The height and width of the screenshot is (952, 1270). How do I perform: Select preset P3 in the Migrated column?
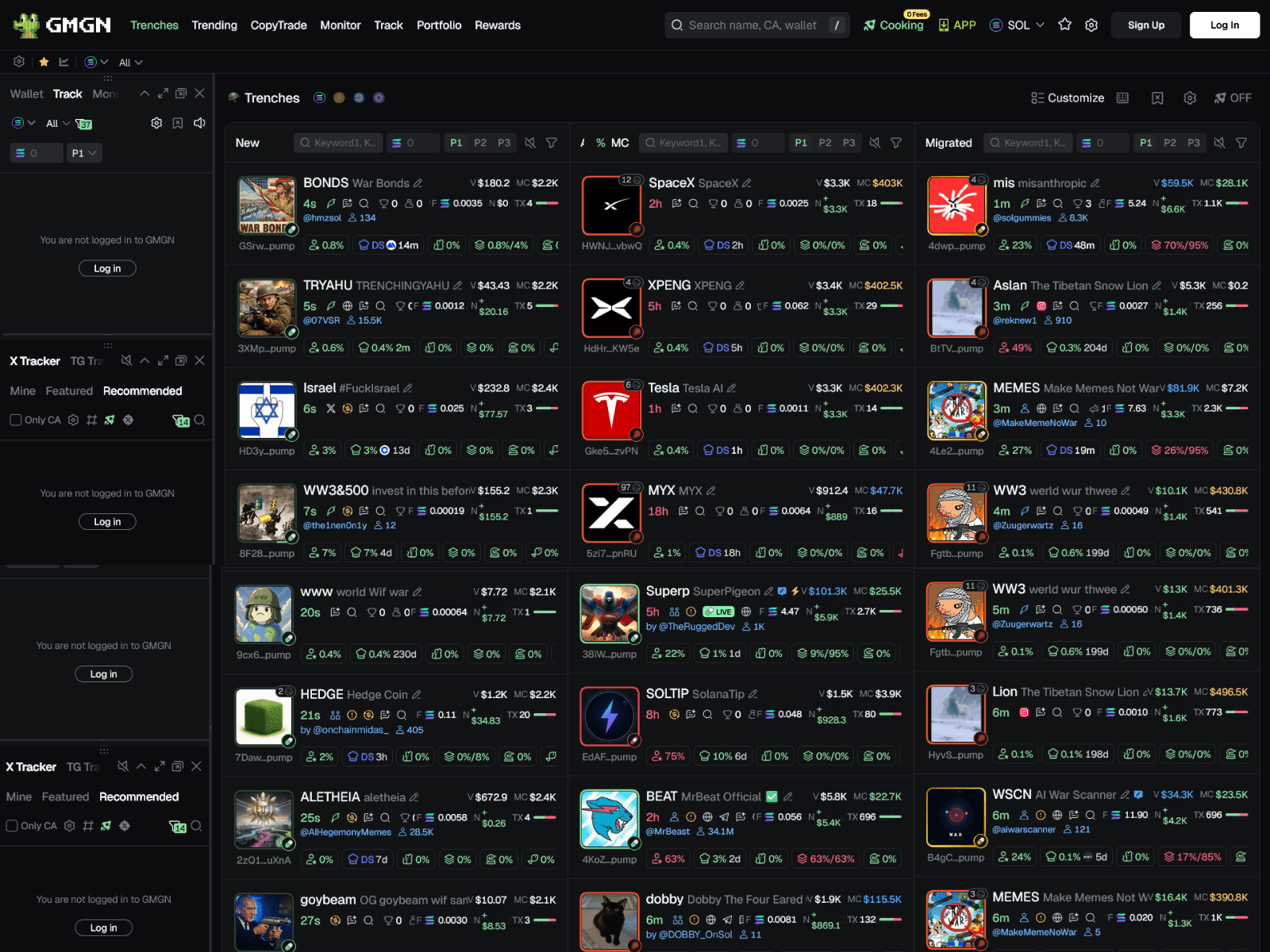pos(1194,143)
